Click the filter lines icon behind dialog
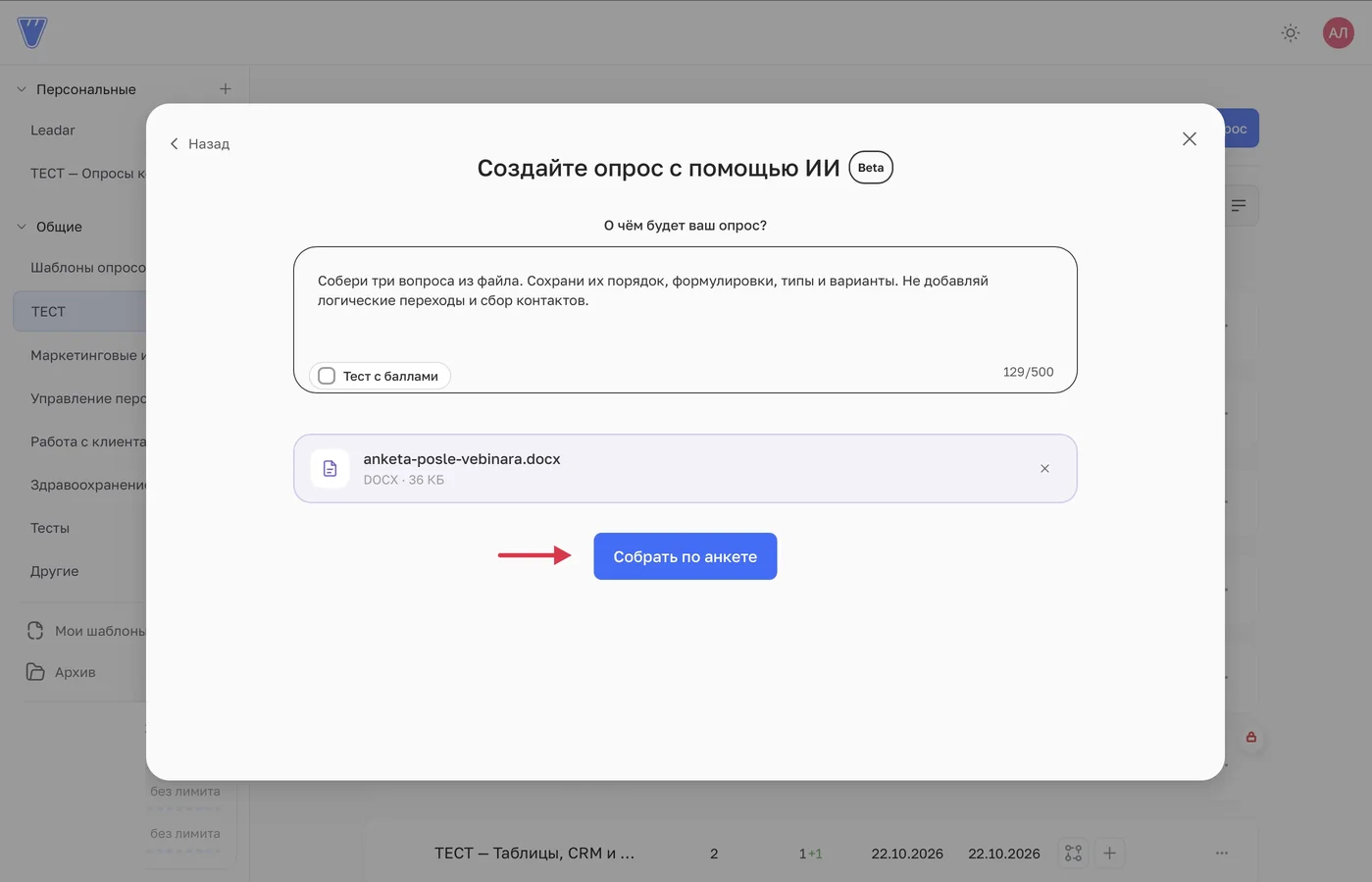Screen dimensions: 1372x882 1240,205
